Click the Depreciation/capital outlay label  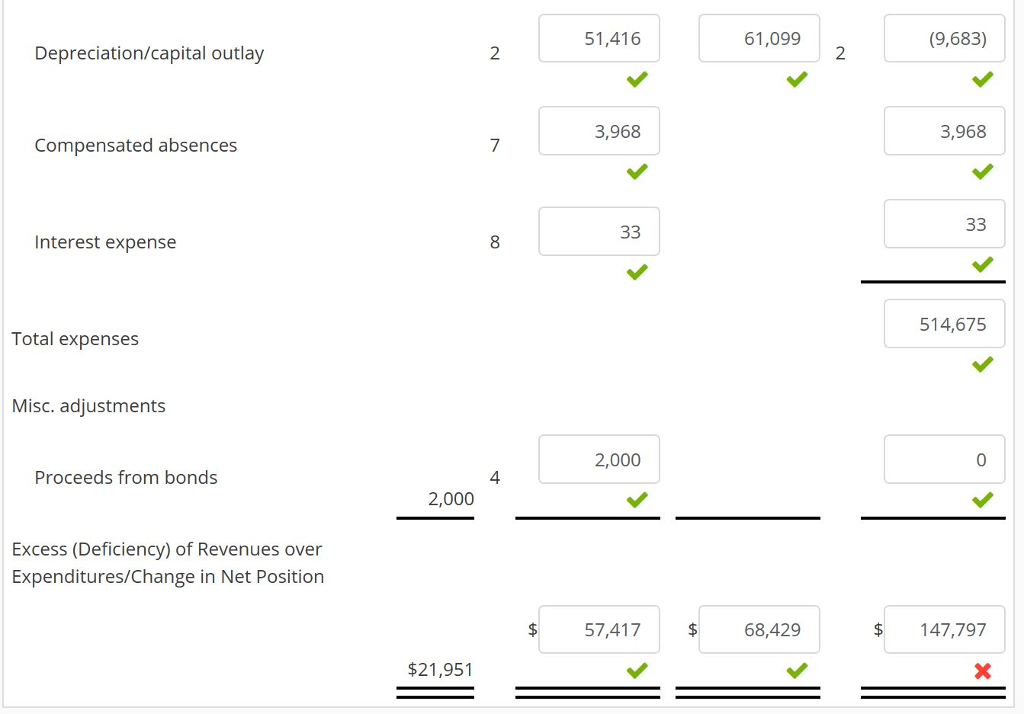pyautogui.click(x=149, y=53)
